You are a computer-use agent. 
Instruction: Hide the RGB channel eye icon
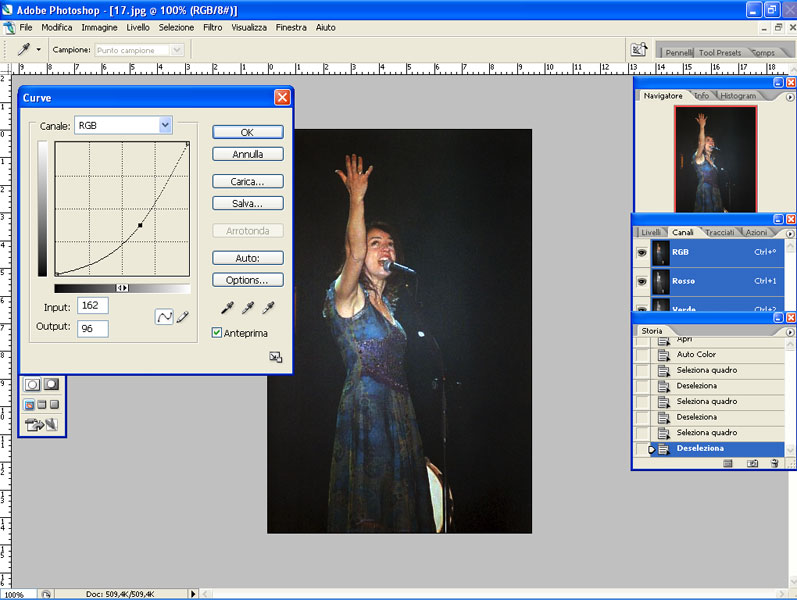click(641, 253)
